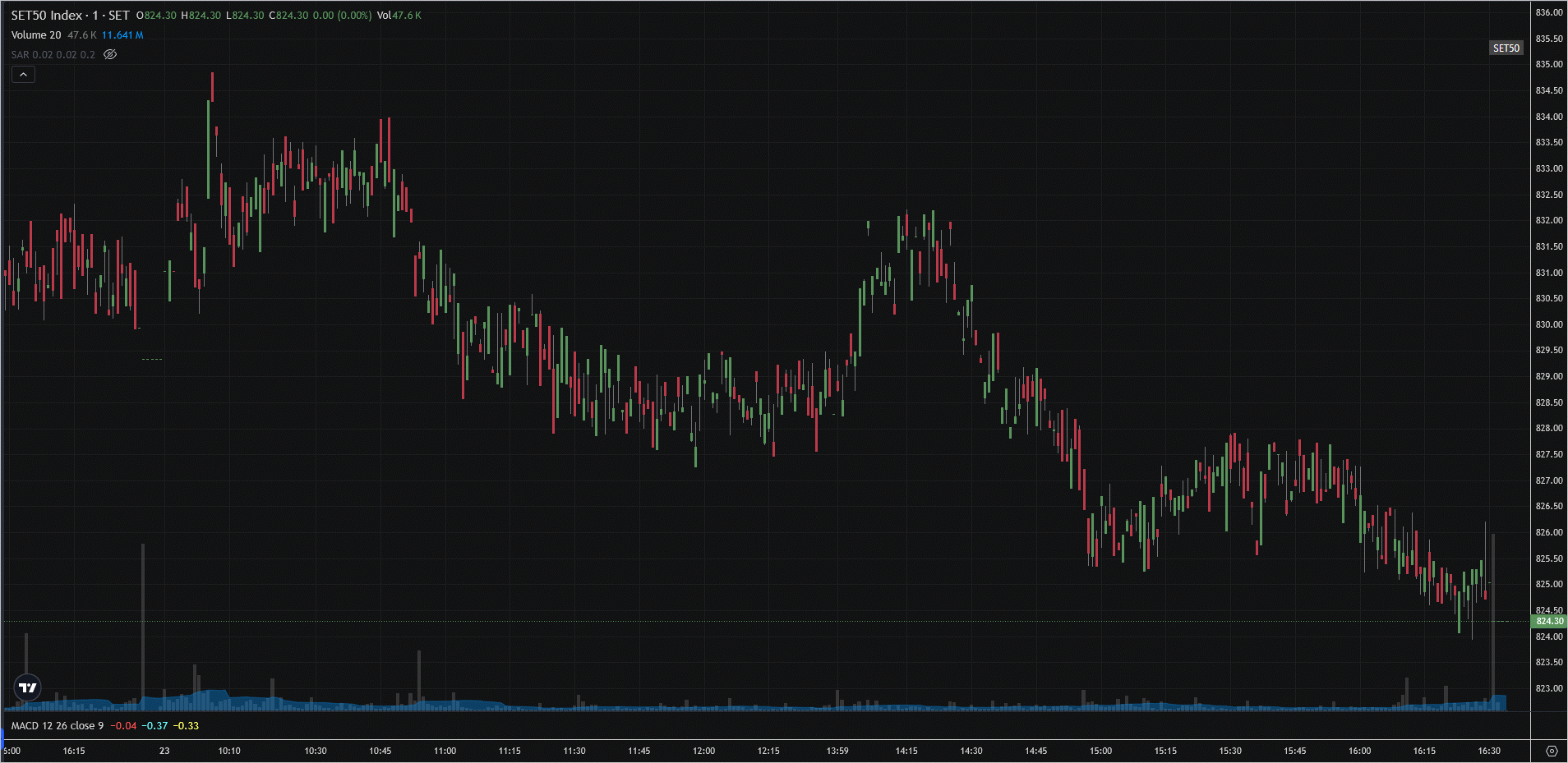Click the 14:15 time axis label
The image size is (1568, 763).
point(906,751)
